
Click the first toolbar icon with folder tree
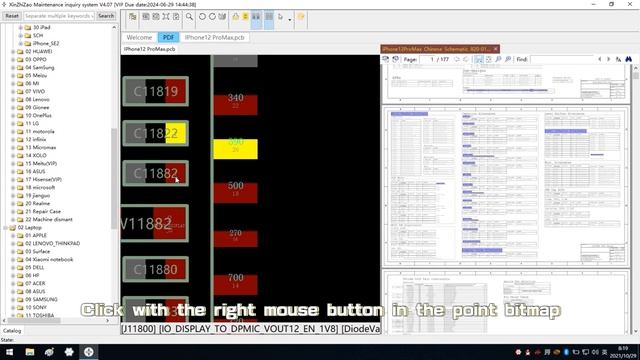(x=133, y=17)
